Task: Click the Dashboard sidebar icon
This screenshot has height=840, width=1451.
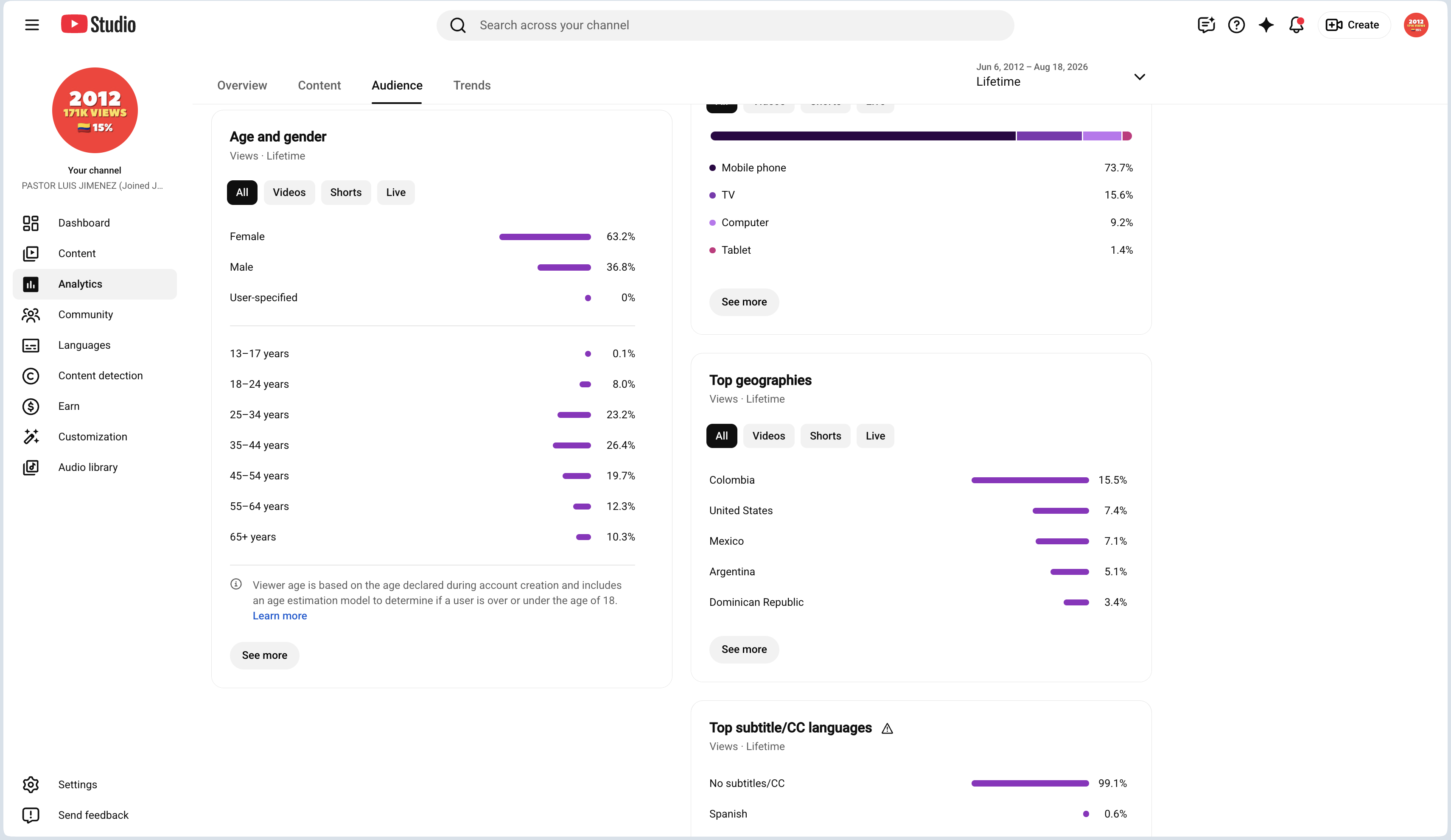Action: click(x=31, y=223)
